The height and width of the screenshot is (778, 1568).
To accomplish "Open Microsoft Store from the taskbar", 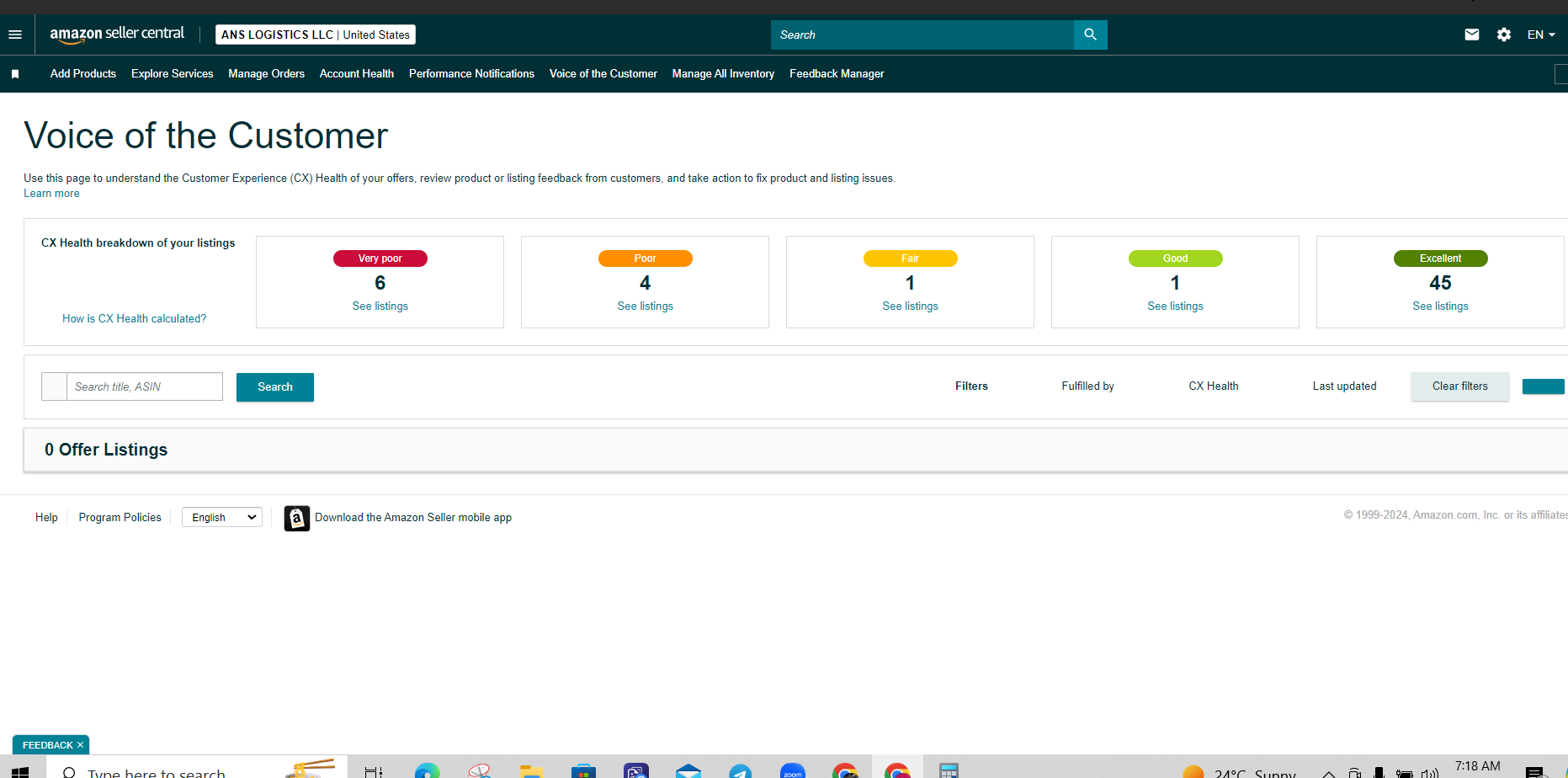I will 583,771.
